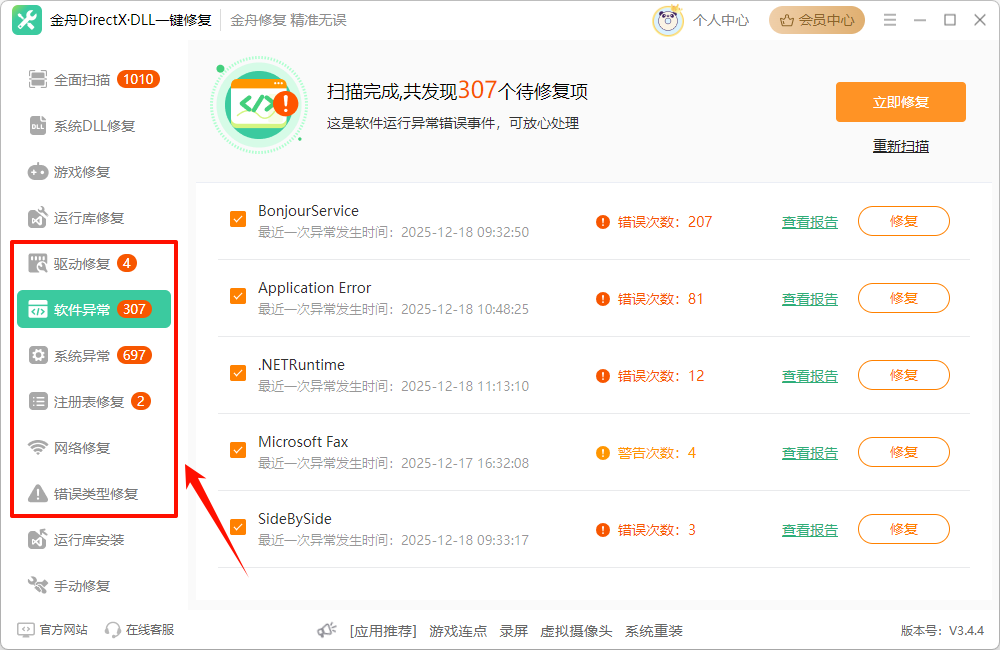Toggle the SideBySide checkbox
This screenshot has width=1000, height=650.
(x=238, y=527)
